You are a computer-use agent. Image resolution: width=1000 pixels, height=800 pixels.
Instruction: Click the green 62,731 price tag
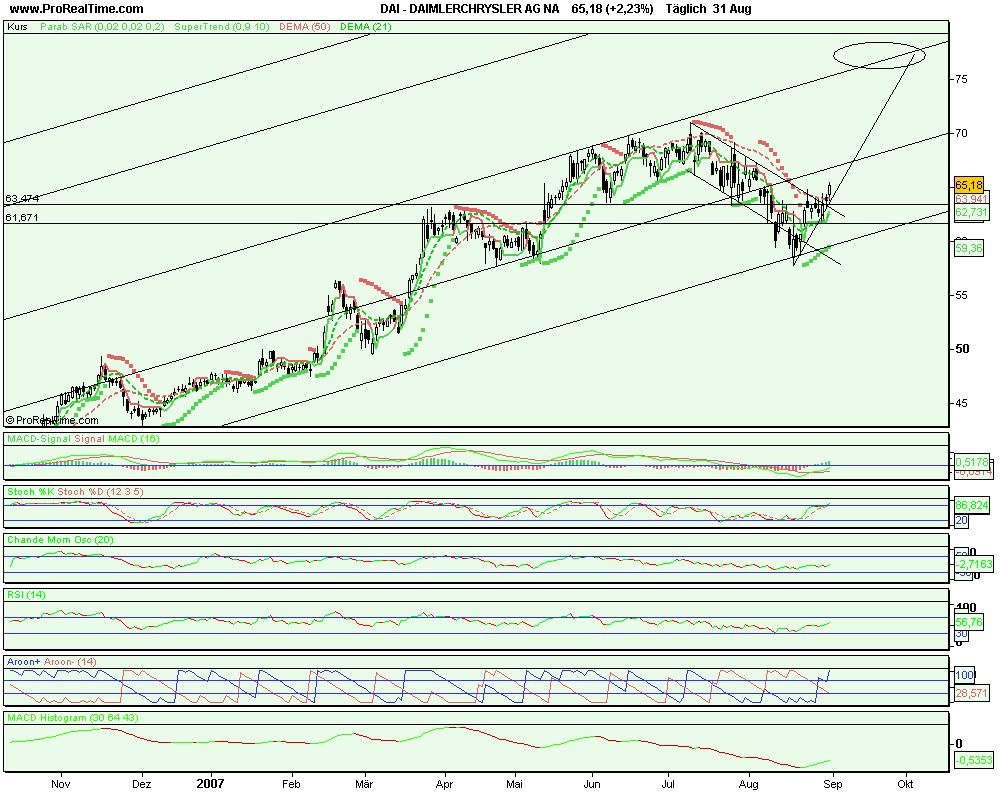(x=968, y=212)
